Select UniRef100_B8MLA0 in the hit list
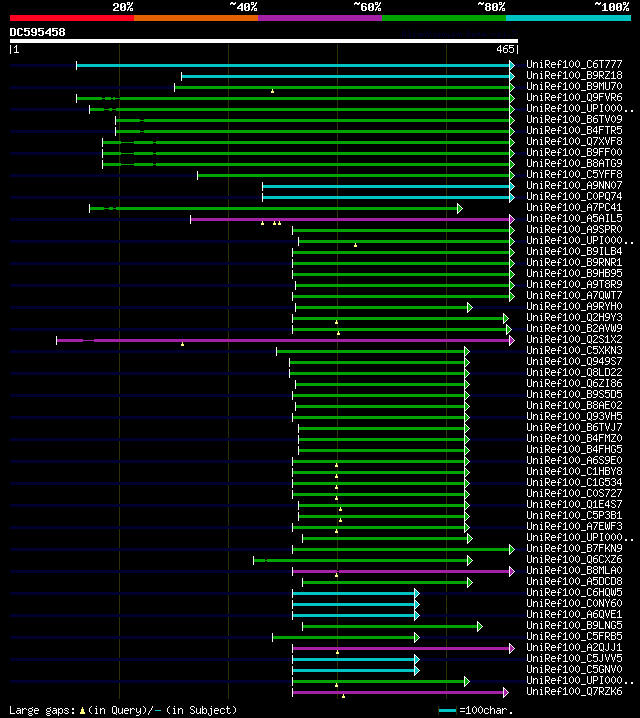640x718 pixels. click(574, 570)
